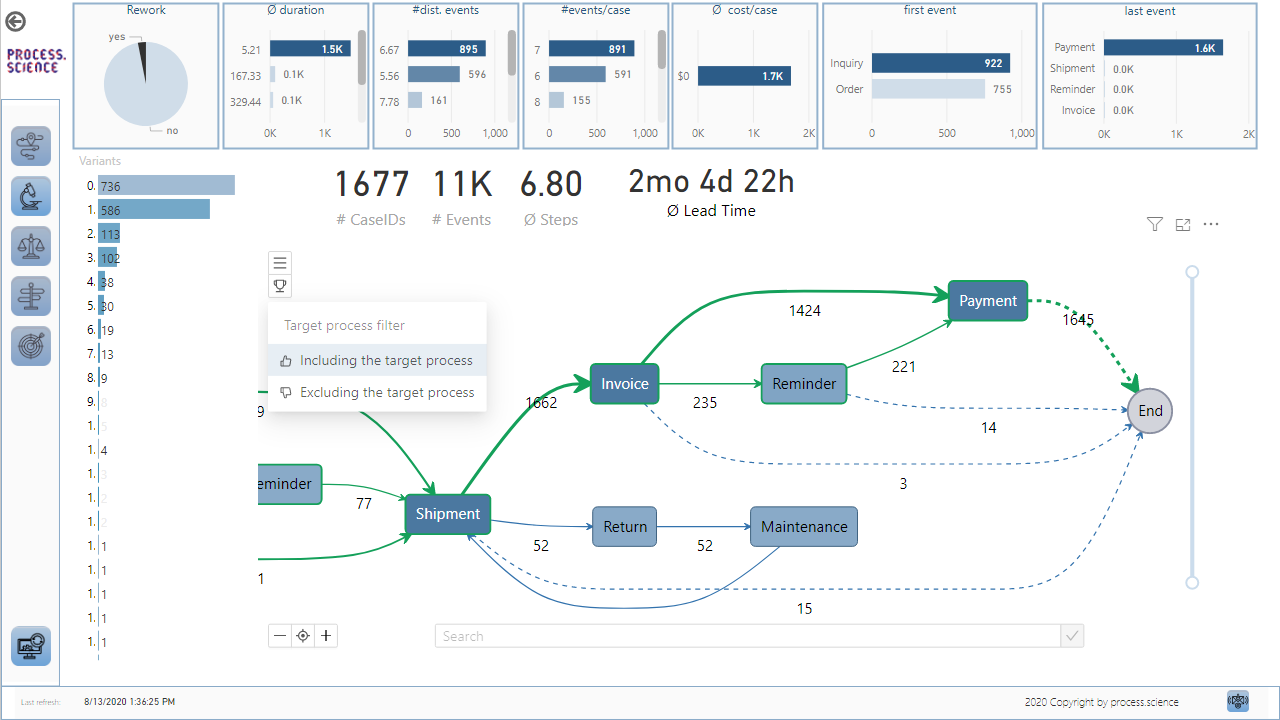Click the hamburger menu above the process map

(279, 261)
